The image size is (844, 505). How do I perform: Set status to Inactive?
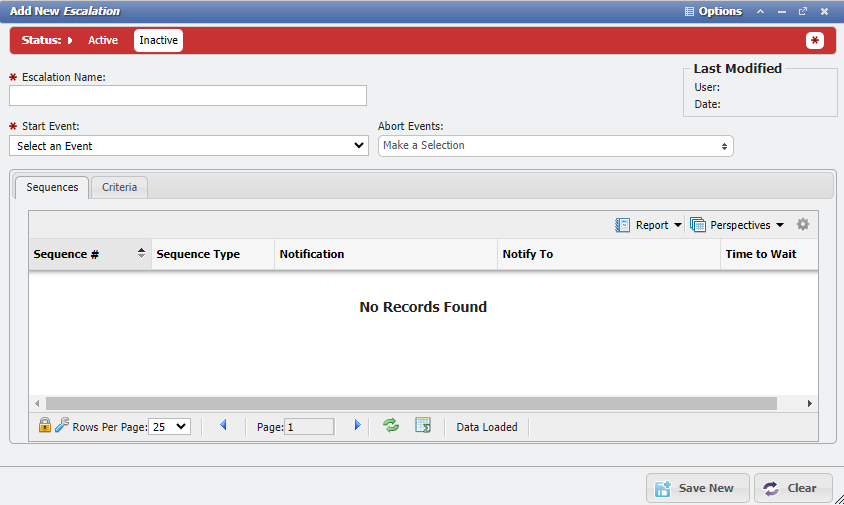click(158, 40)
